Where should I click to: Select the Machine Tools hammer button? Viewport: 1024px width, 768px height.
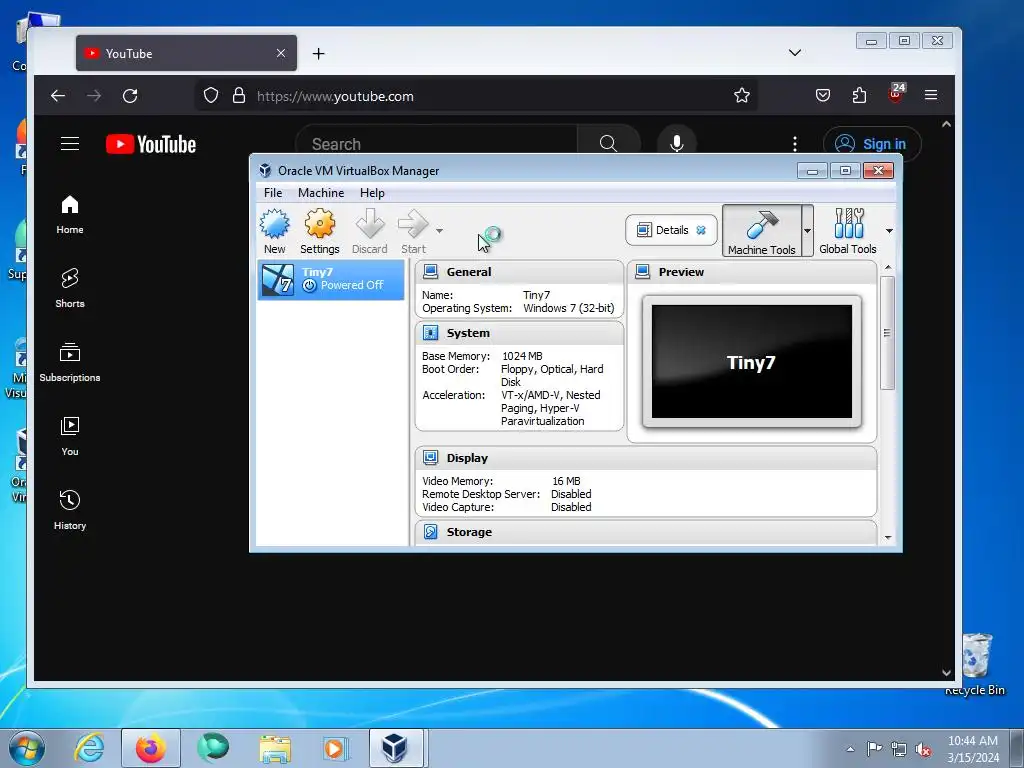tap(761, 231)
